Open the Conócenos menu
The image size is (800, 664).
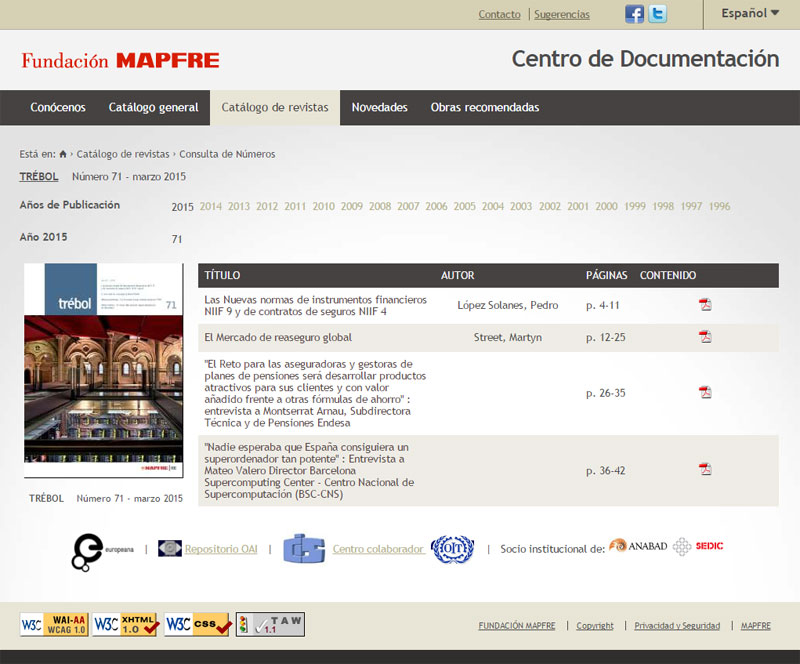(x=58, y=107)
